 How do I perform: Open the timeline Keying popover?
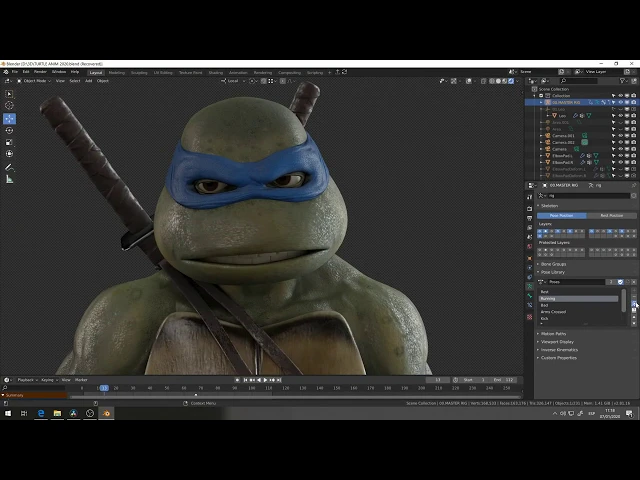point(49,380)
